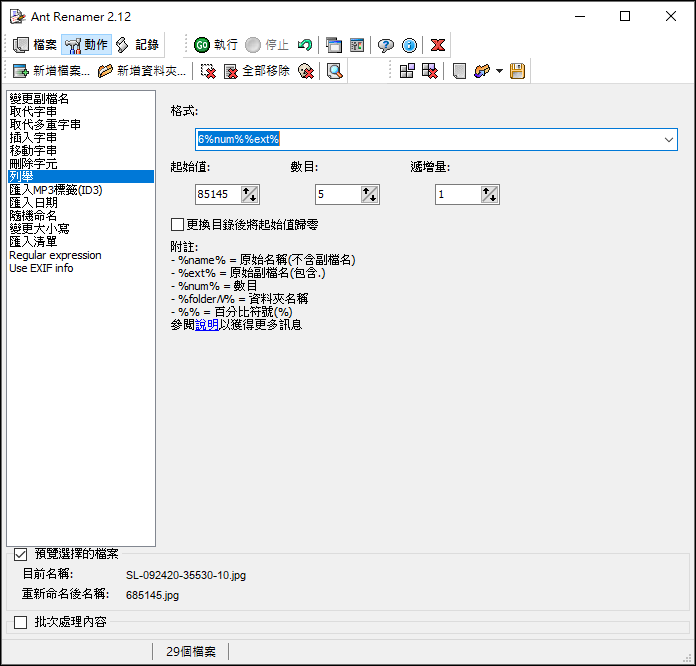Screen dimensions: 696x666
Task: Click 新增資料夾 add folder button
Action: pyautogui.click(x=142, y=71)
